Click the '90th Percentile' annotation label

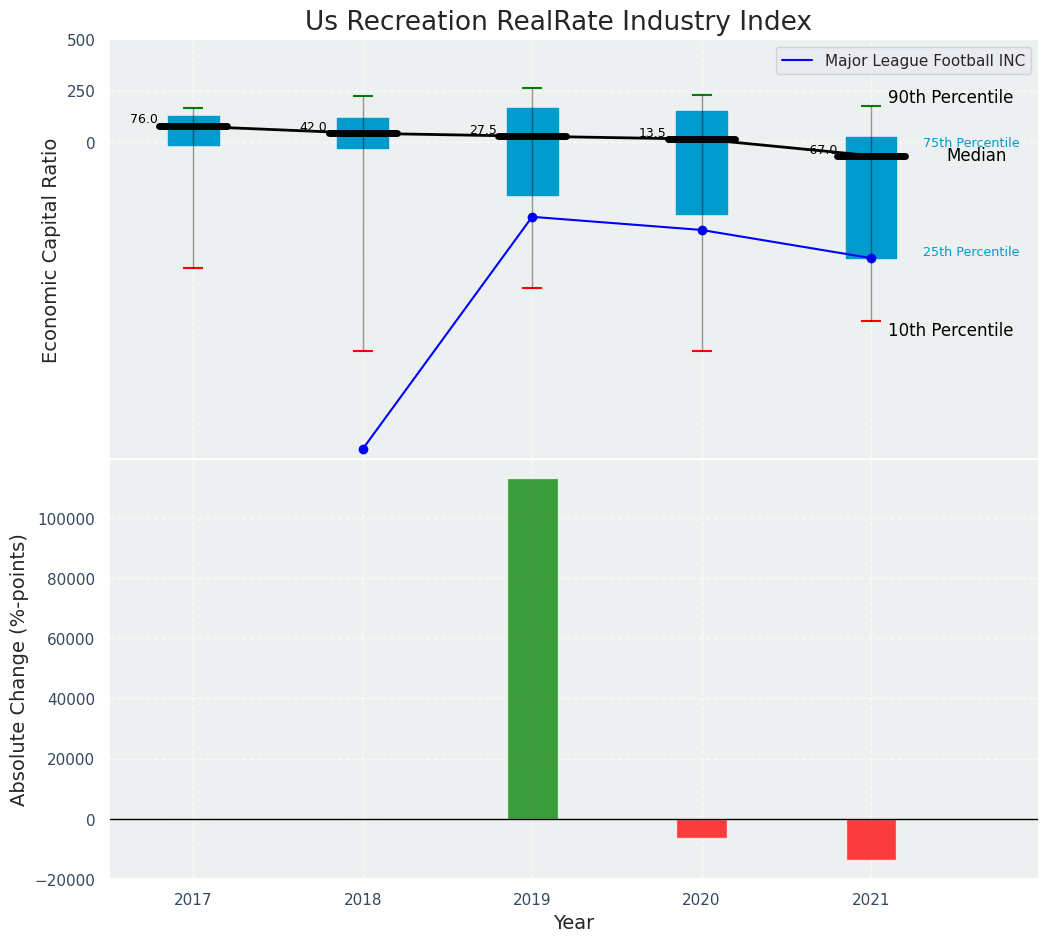(950, 98)
